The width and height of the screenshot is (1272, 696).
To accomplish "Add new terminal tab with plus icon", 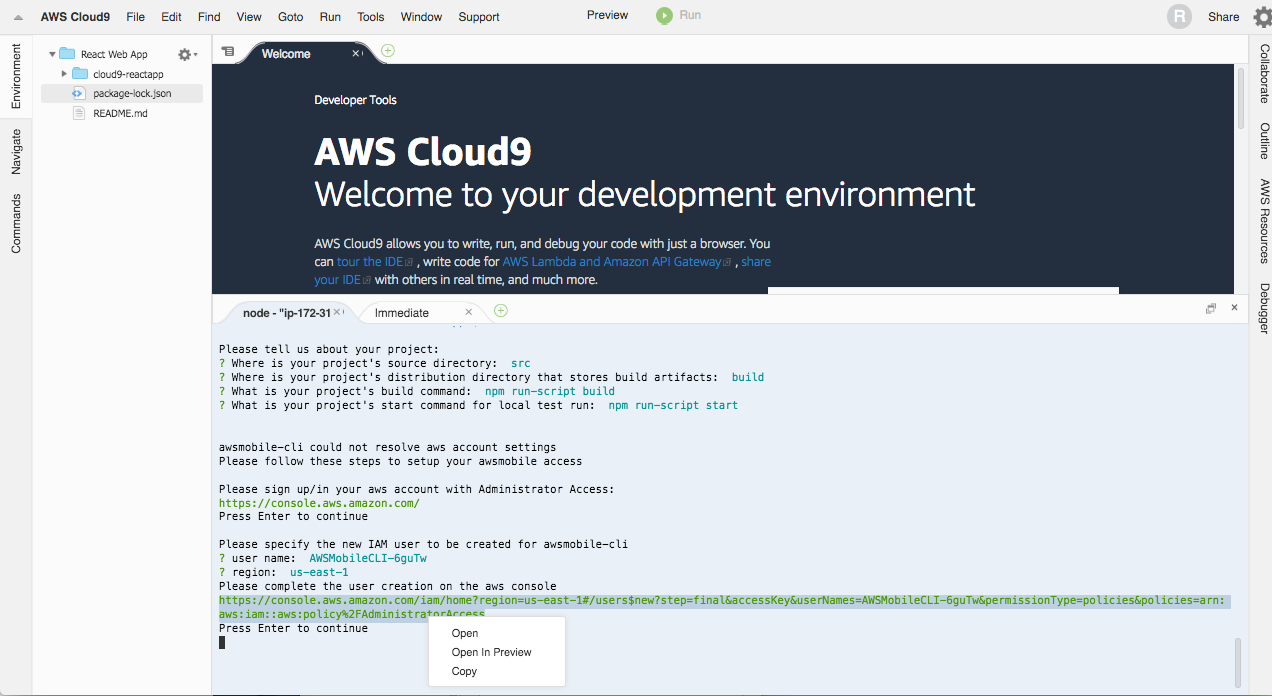I will (x=501, y=310).
